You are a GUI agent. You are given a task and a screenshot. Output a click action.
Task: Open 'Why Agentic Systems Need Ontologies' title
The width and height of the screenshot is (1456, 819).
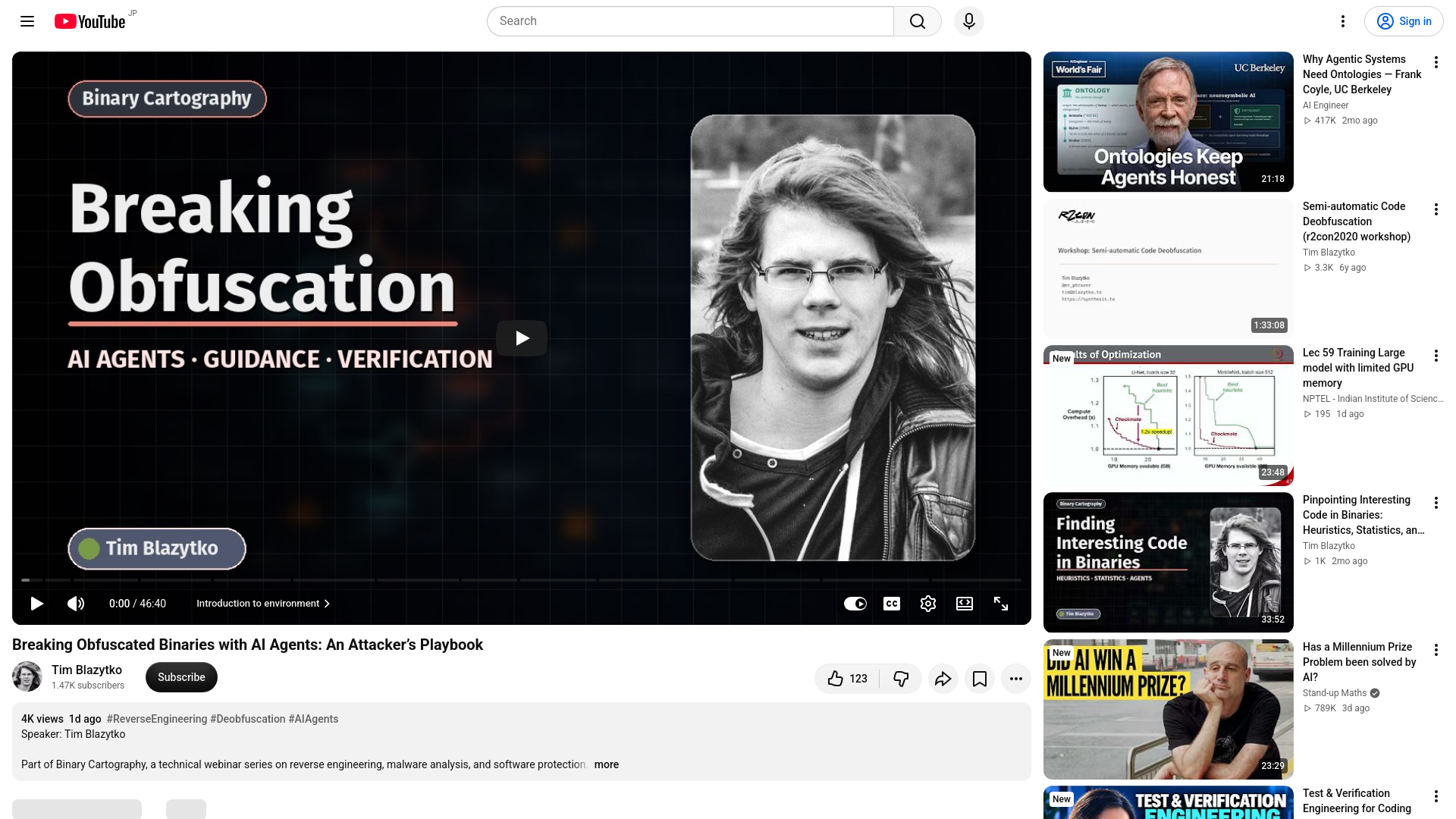point(1362,74)
